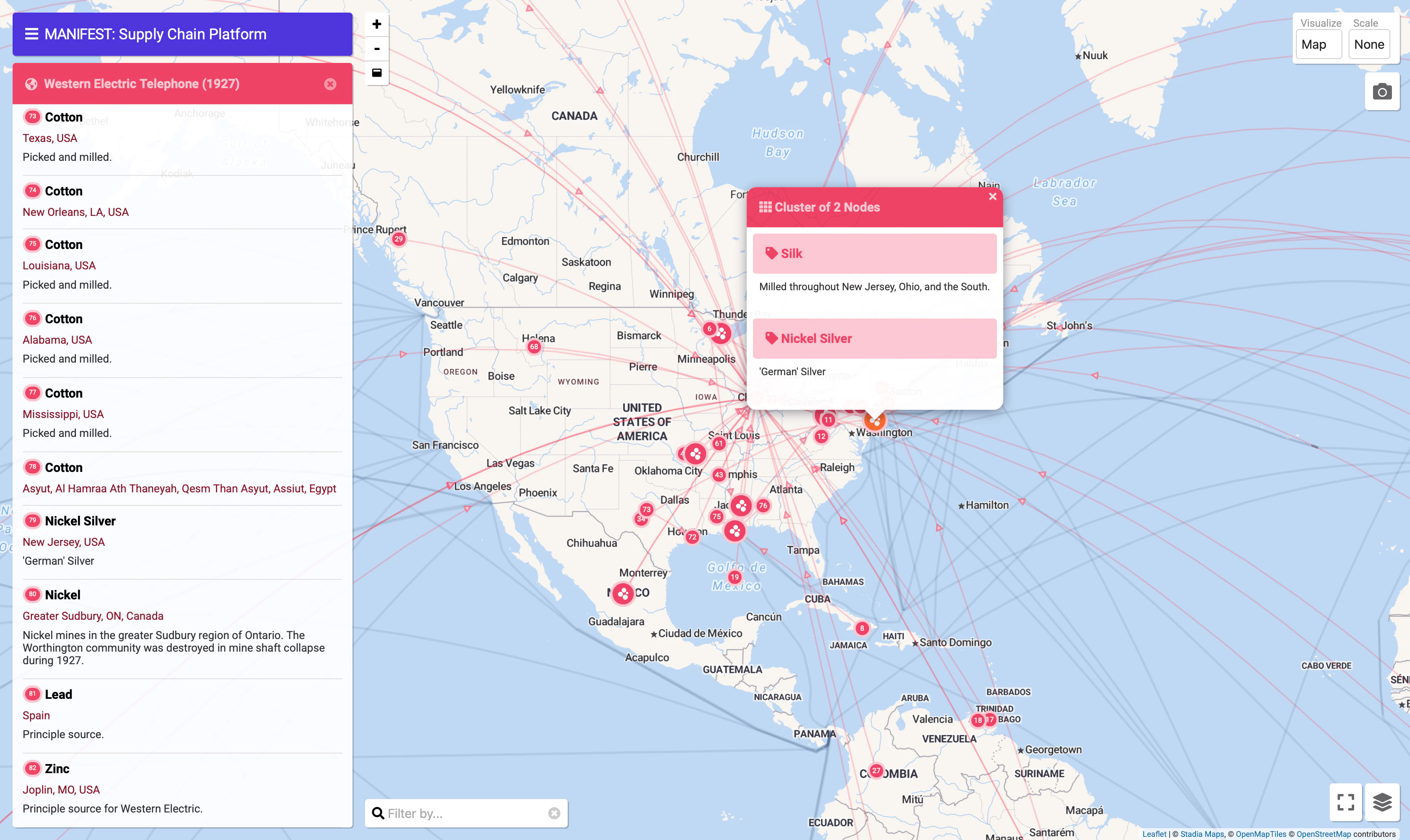
Task: Click Alabama, USA location link
Action: coord(57,340)
